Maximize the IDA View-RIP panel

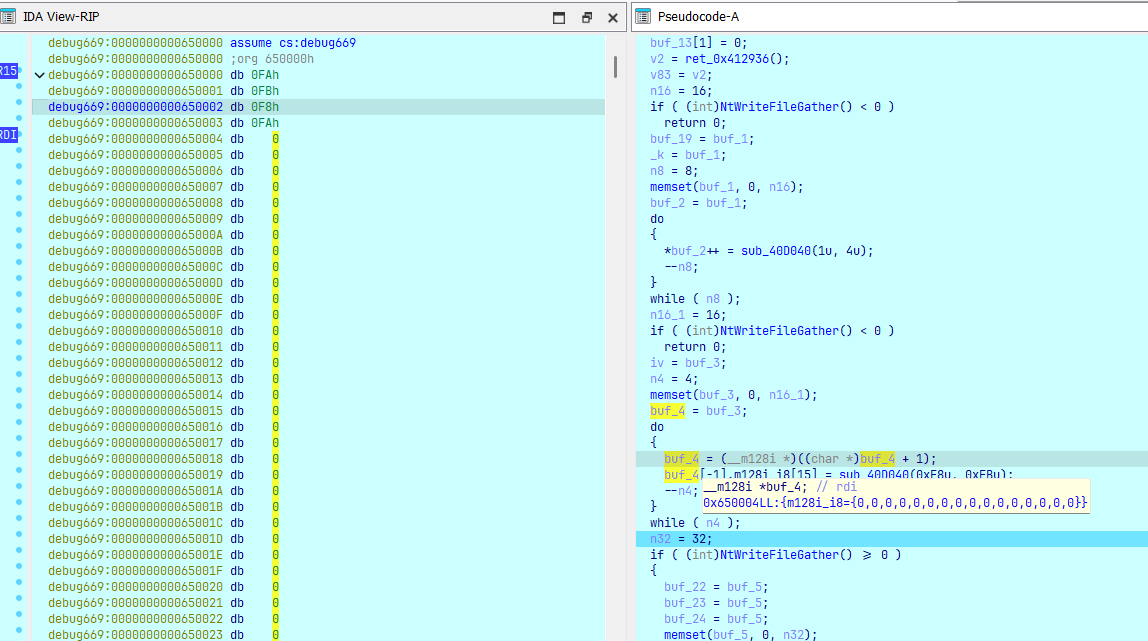click(559, 18)
